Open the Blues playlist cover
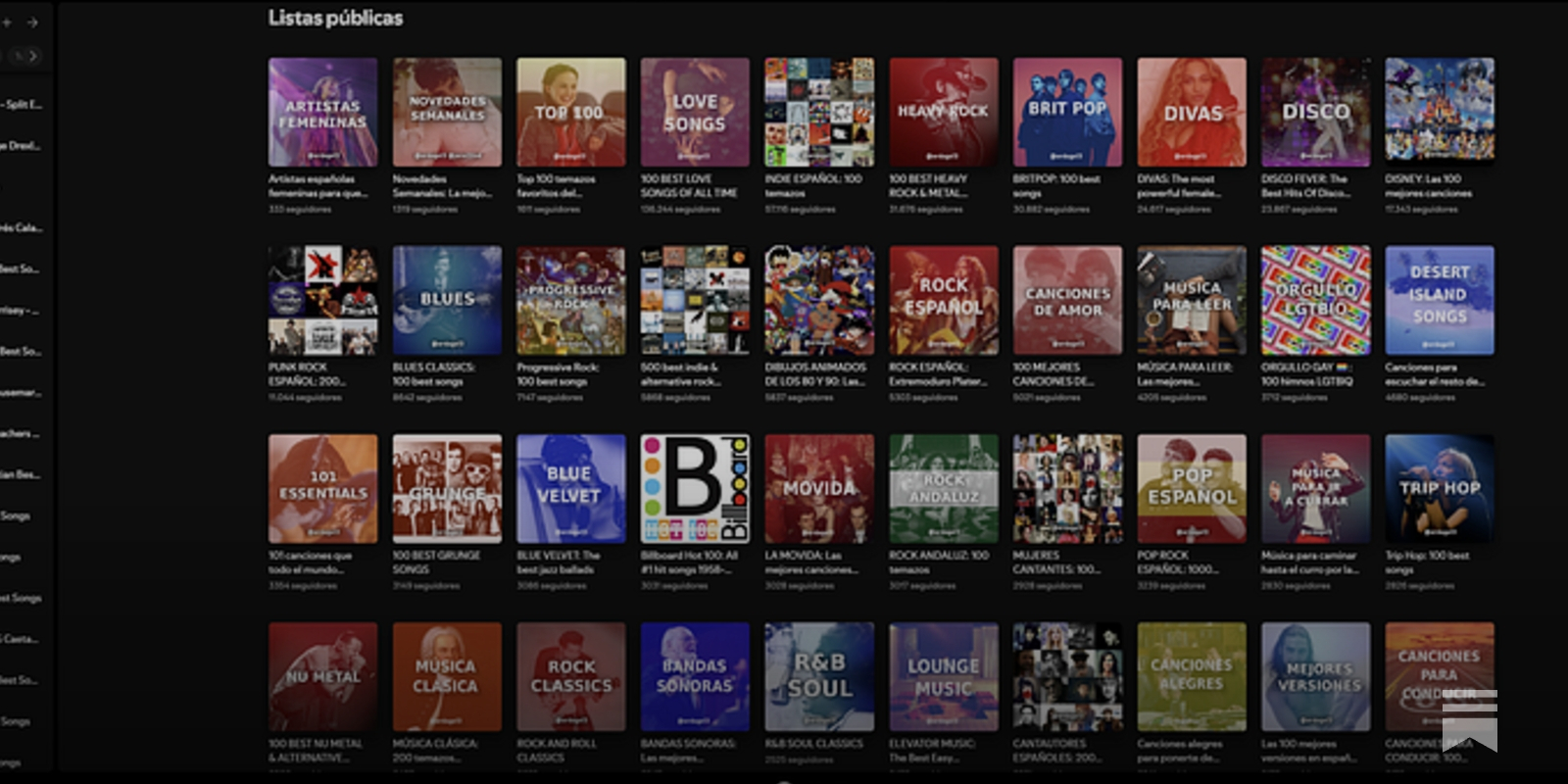Image resolution: width=1568 pixels, height=784 pixels. [x=447, y=300]
